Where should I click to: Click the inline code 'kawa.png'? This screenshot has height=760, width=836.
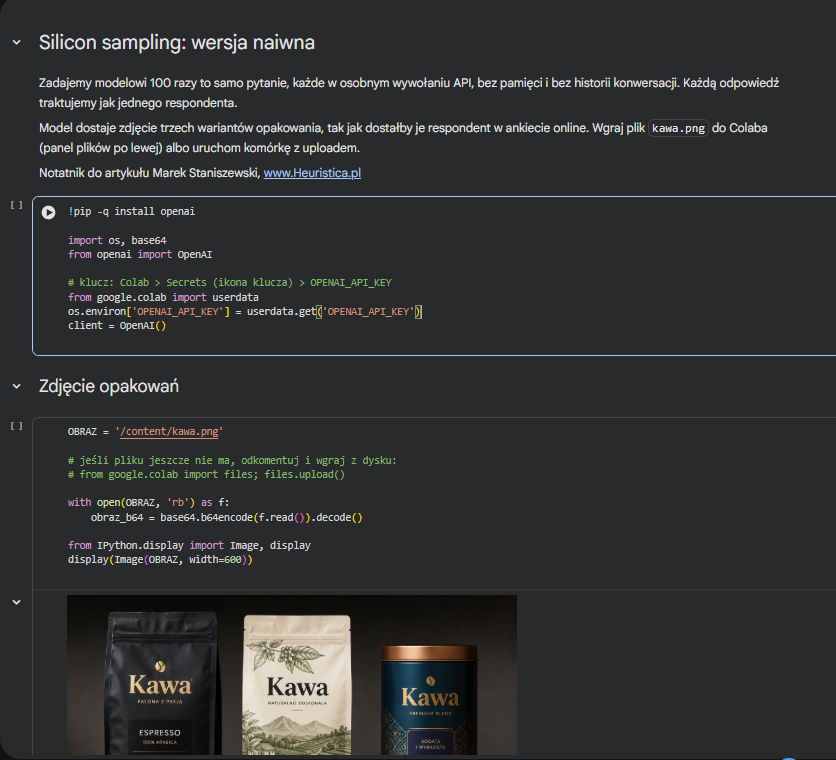pyautogui.click(x=678, y=128)
